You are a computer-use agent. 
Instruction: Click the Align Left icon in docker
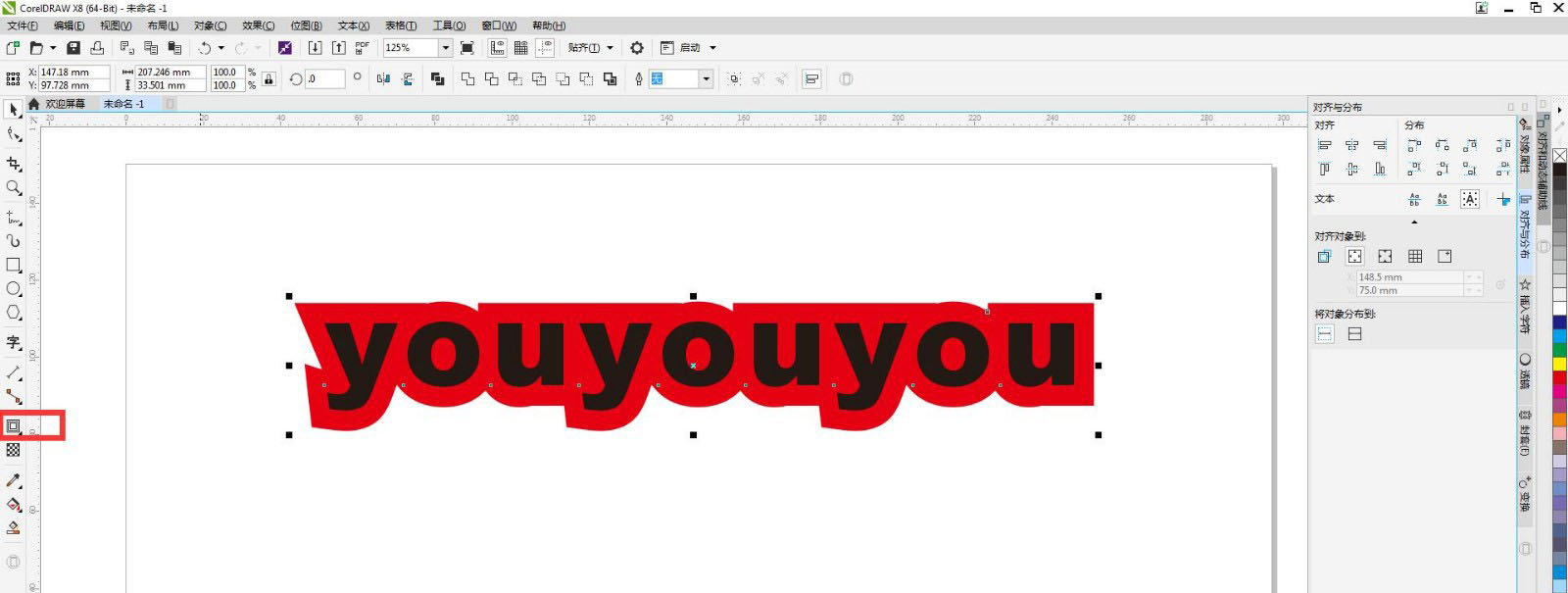click(1325, 145)
